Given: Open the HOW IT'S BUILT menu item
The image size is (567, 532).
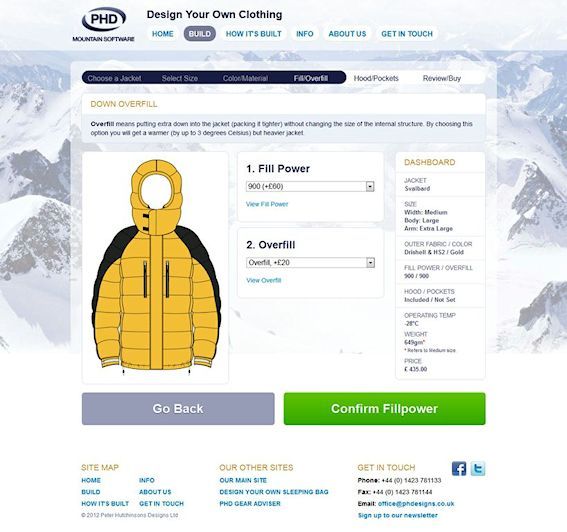Looking at the screenshot, I should click(253, 34).
